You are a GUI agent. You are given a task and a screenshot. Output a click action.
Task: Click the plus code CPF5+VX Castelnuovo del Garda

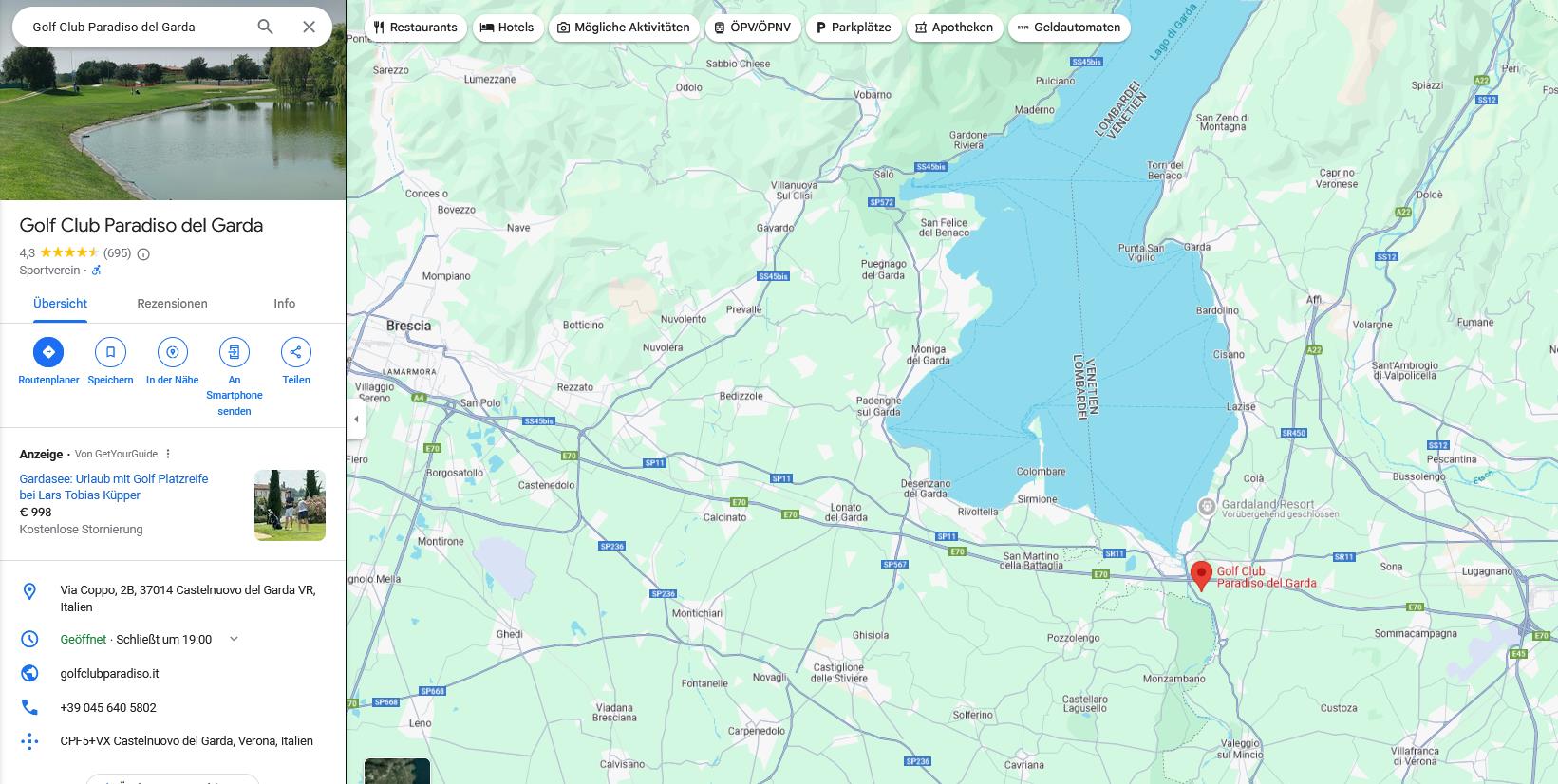tap(186, 741)
